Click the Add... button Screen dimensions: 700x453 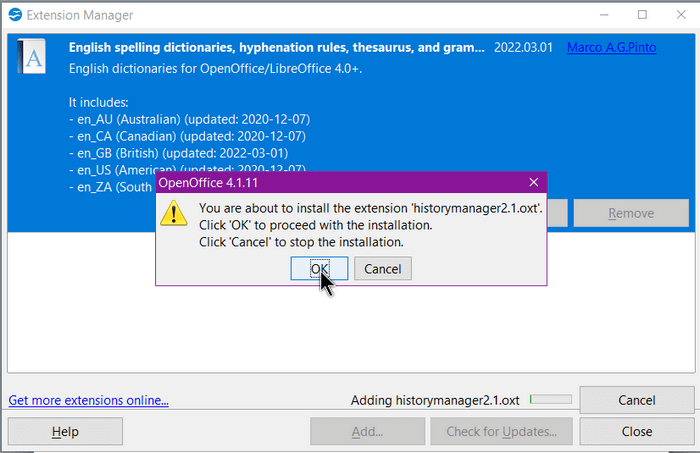(367, 432)
